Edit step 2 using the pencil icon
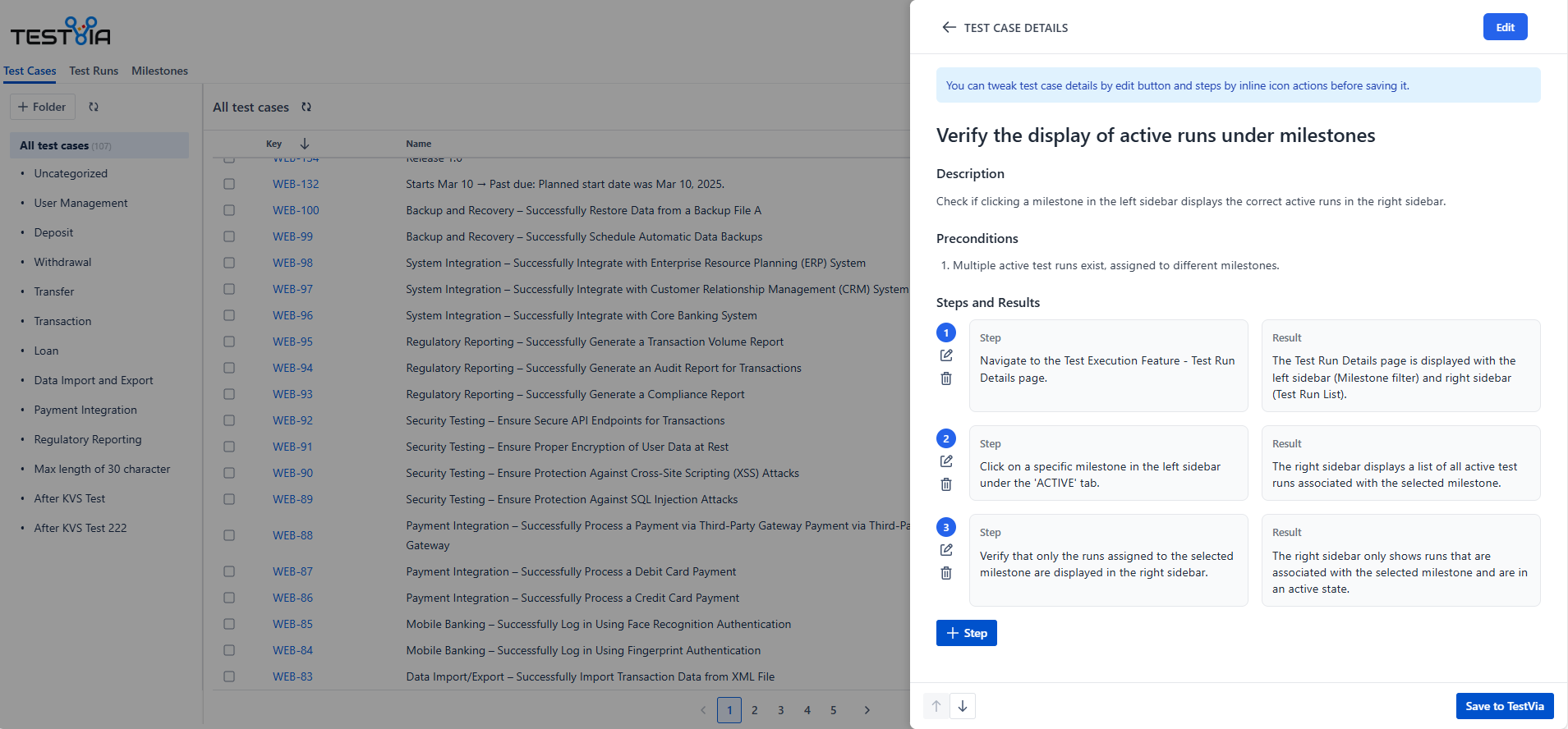 coord(946,461)
